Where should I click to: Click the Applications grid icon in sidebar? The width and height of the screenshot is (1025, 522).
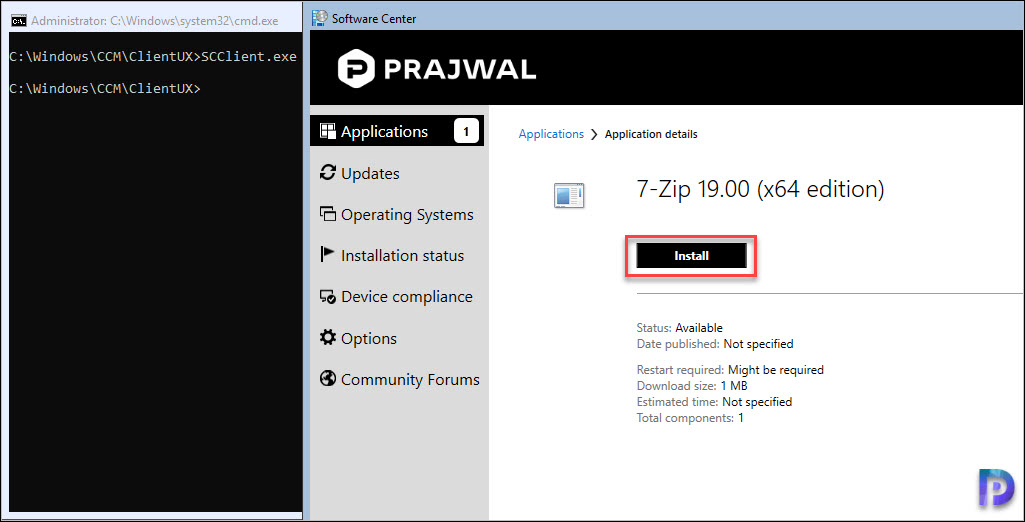327,131
